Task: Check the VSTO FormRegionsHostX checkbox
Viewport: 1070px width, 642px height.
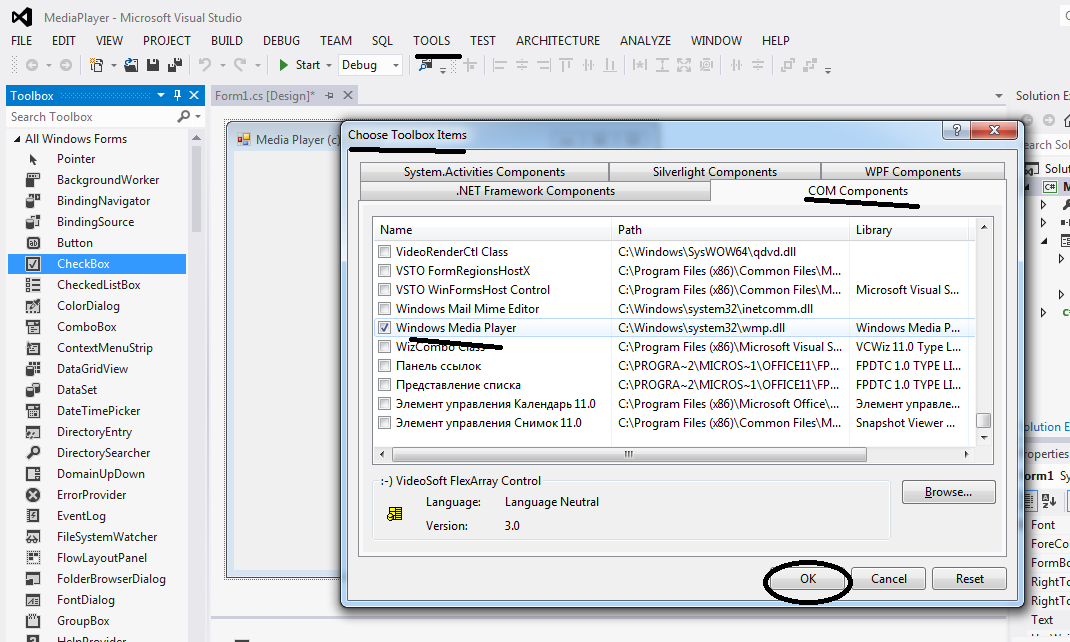Action: [x=385, y=271]
